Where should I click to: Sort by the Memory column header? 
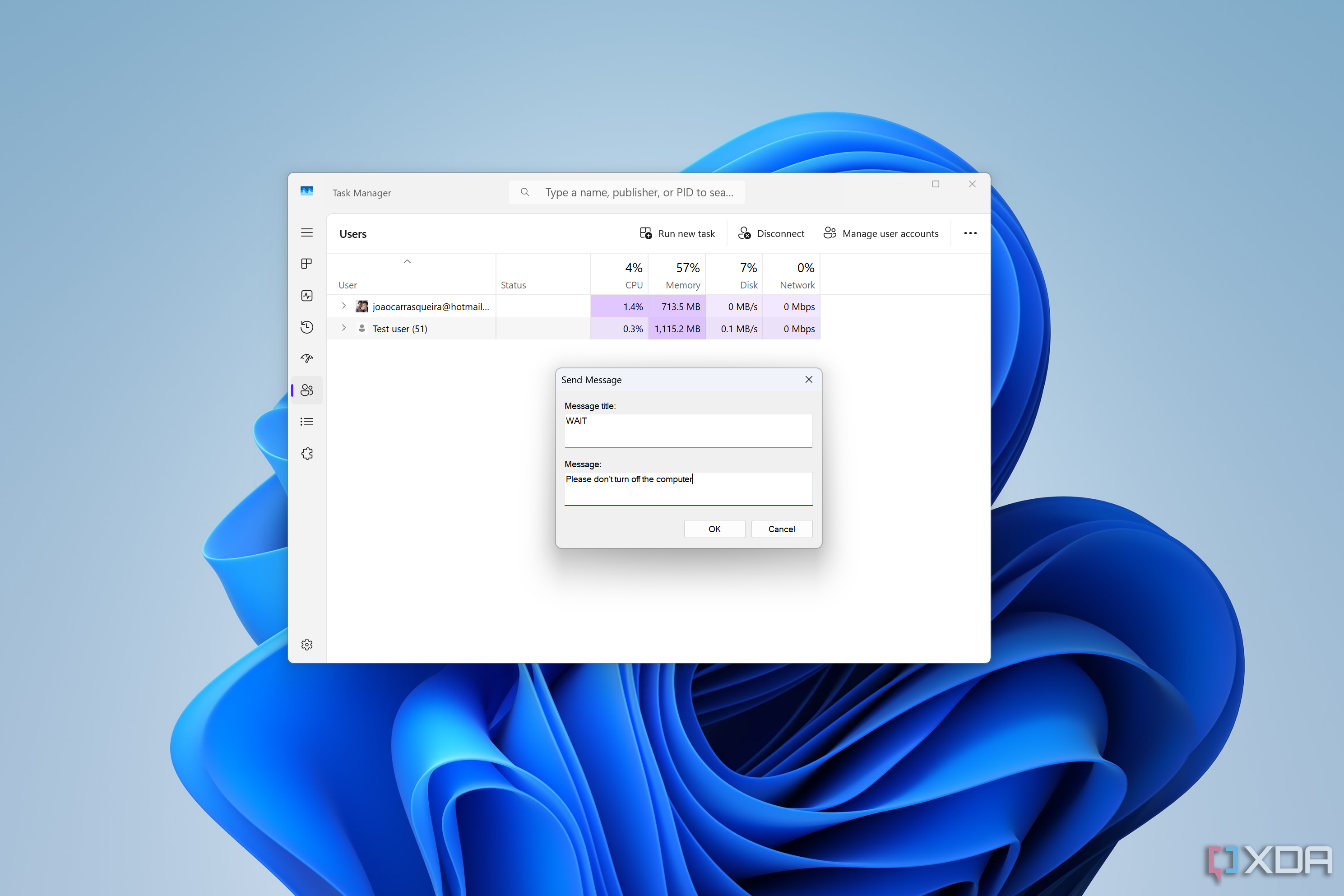point(677,275)
